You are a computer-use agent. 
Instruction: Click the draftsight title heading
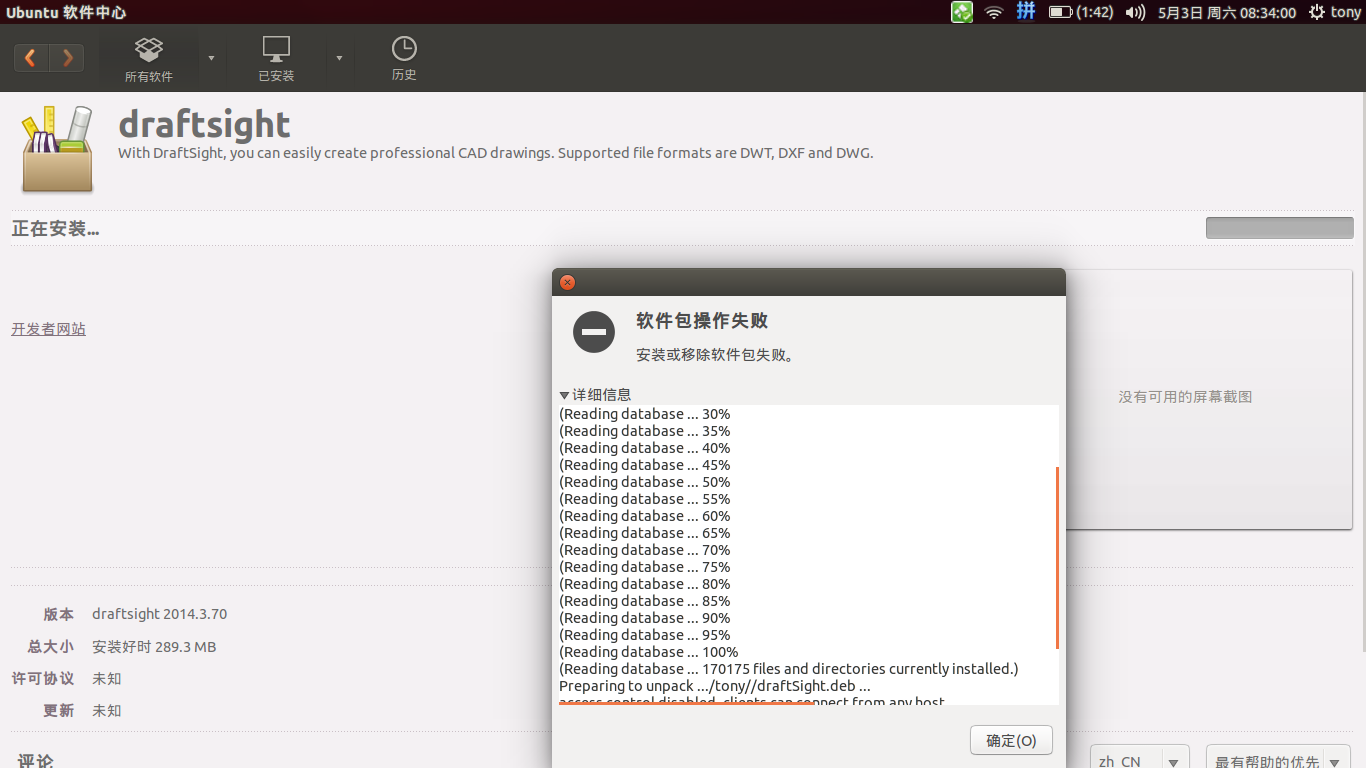204,125
